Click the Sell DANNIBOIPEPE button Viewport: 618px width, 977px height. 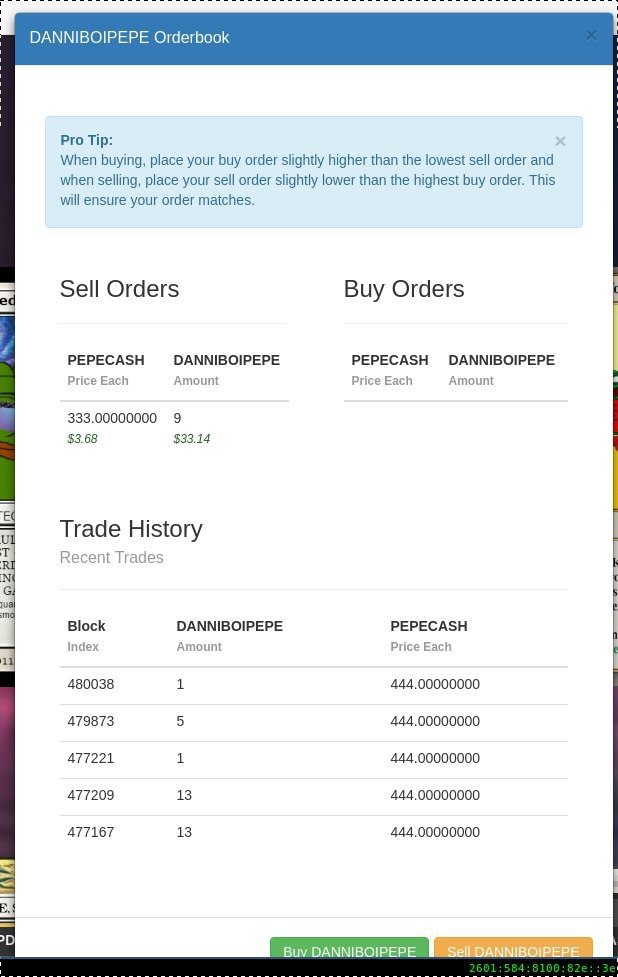pos(513,948)
